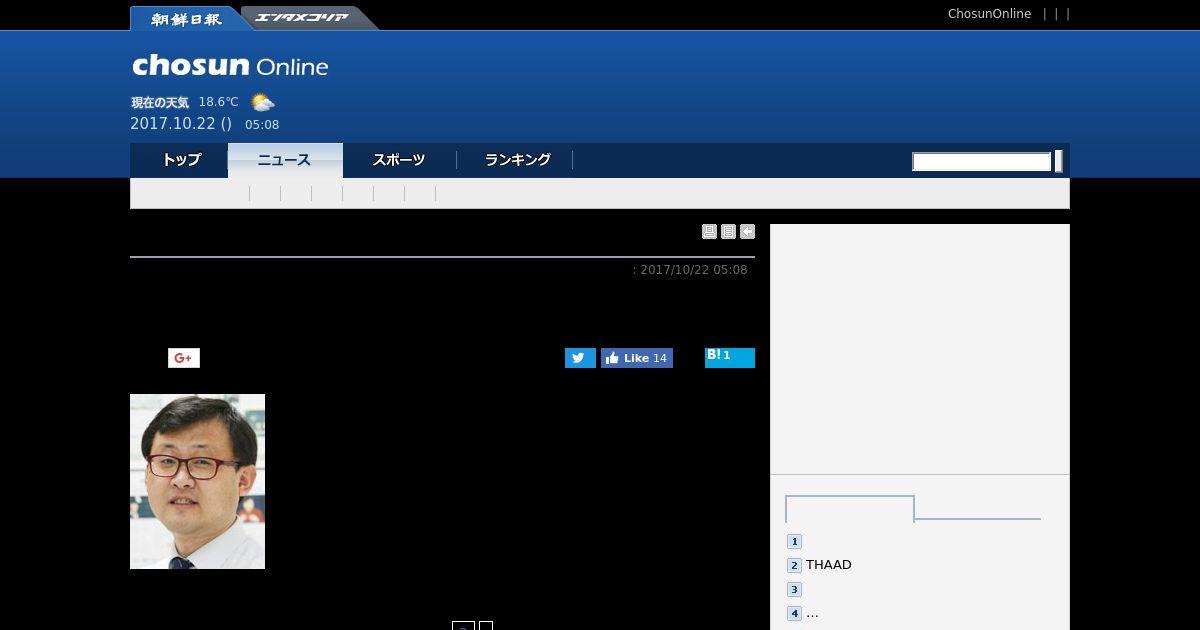Tweet this article with Twitter button
Viewport: 1200px width, 630px height.
click(x=580, y=358)
